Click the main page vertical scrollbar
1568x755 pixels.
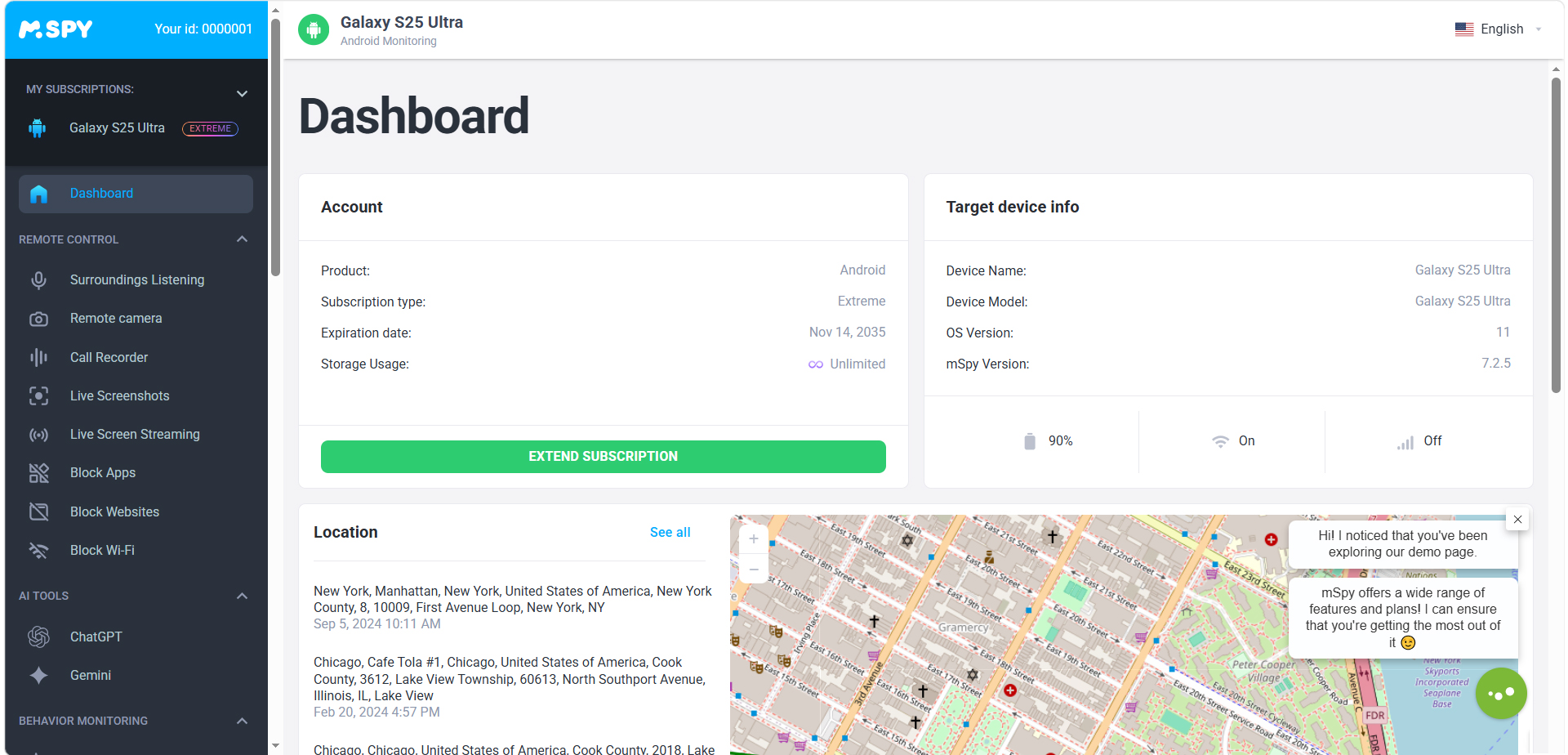click(1556, 235)
